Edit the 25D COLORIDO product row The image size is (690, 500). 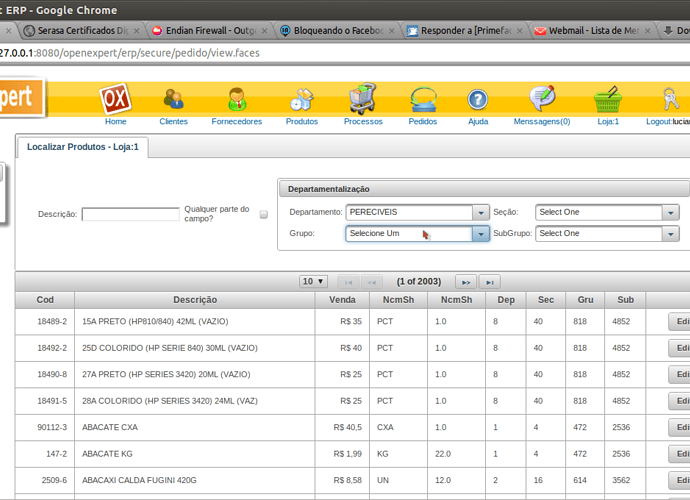[x=679, y=348]
